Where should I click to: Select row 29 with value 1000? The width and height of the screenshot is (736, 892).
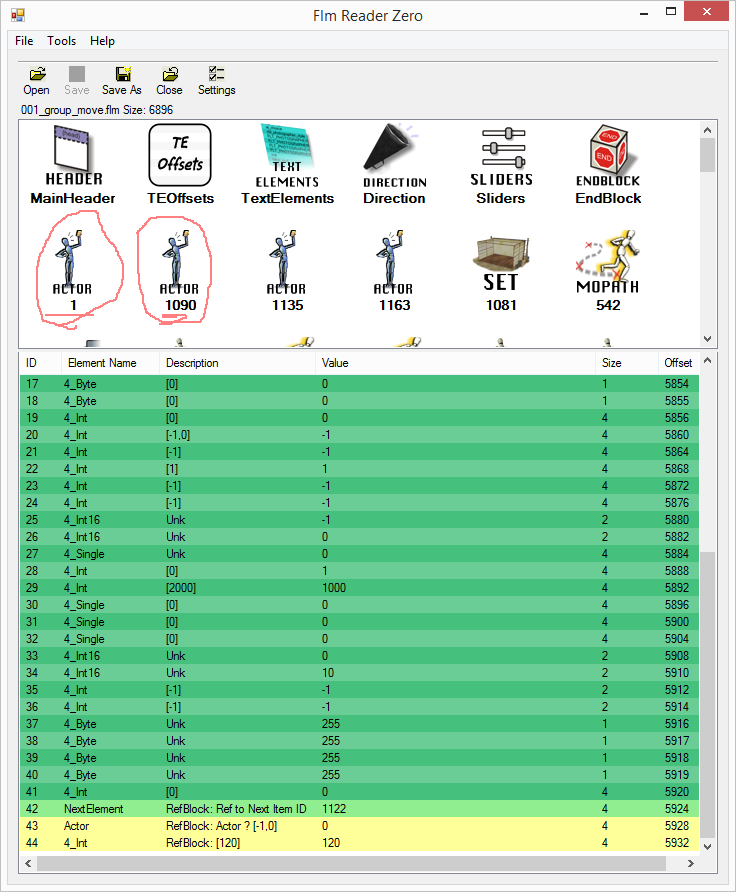point(359,588)
